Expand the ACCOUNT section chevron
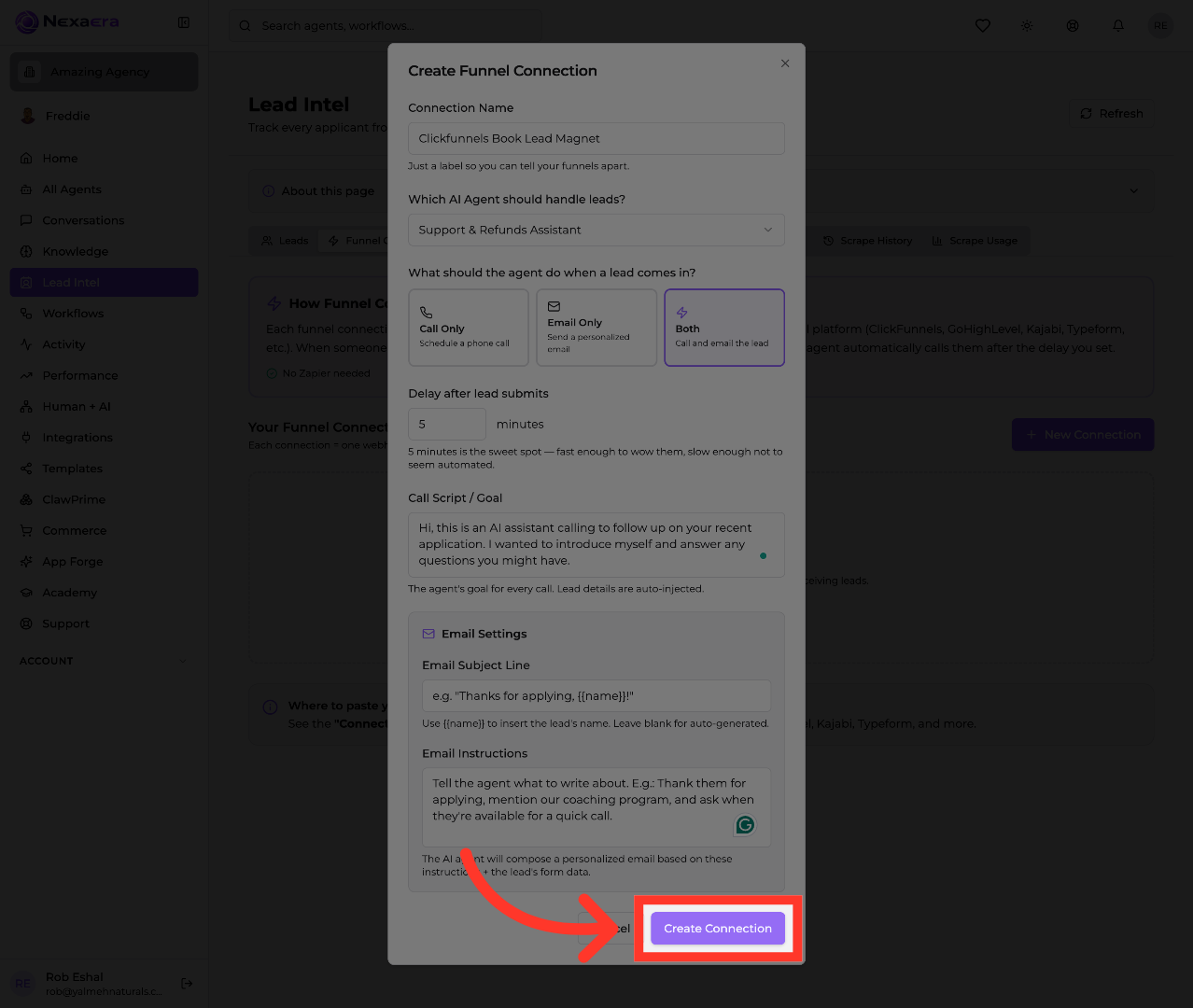Screen dimensions: 1193x1008 pos(182,661)
